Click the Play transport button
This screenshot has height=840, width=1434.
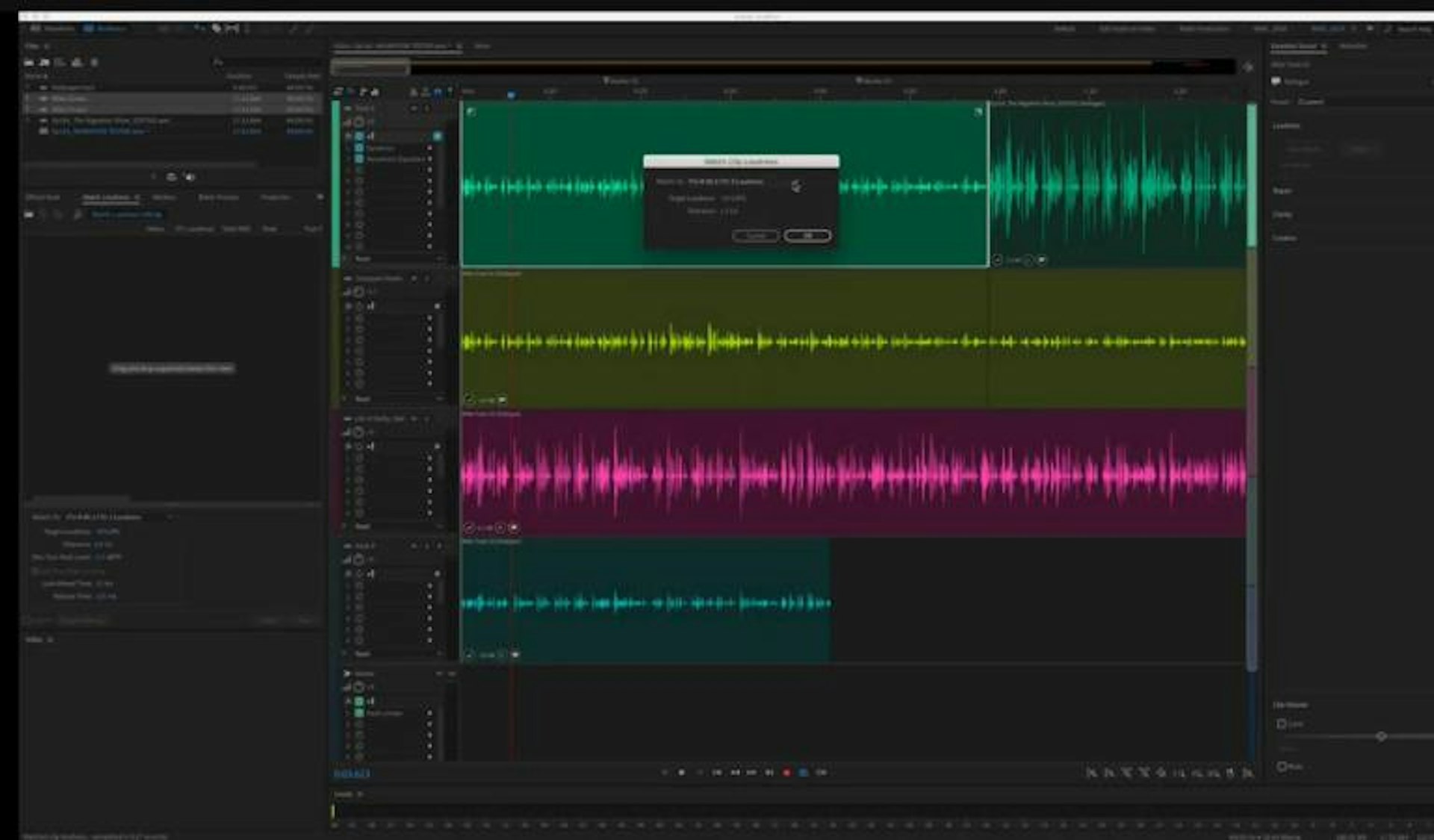[x=681, y=772]
